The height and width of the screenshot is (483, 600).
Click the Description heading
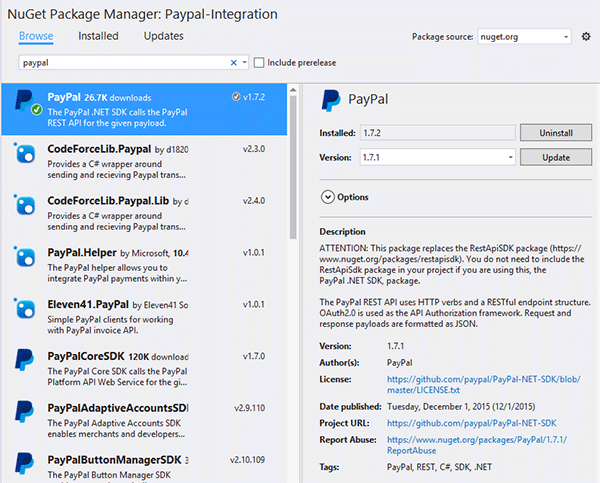coord(342,232)
